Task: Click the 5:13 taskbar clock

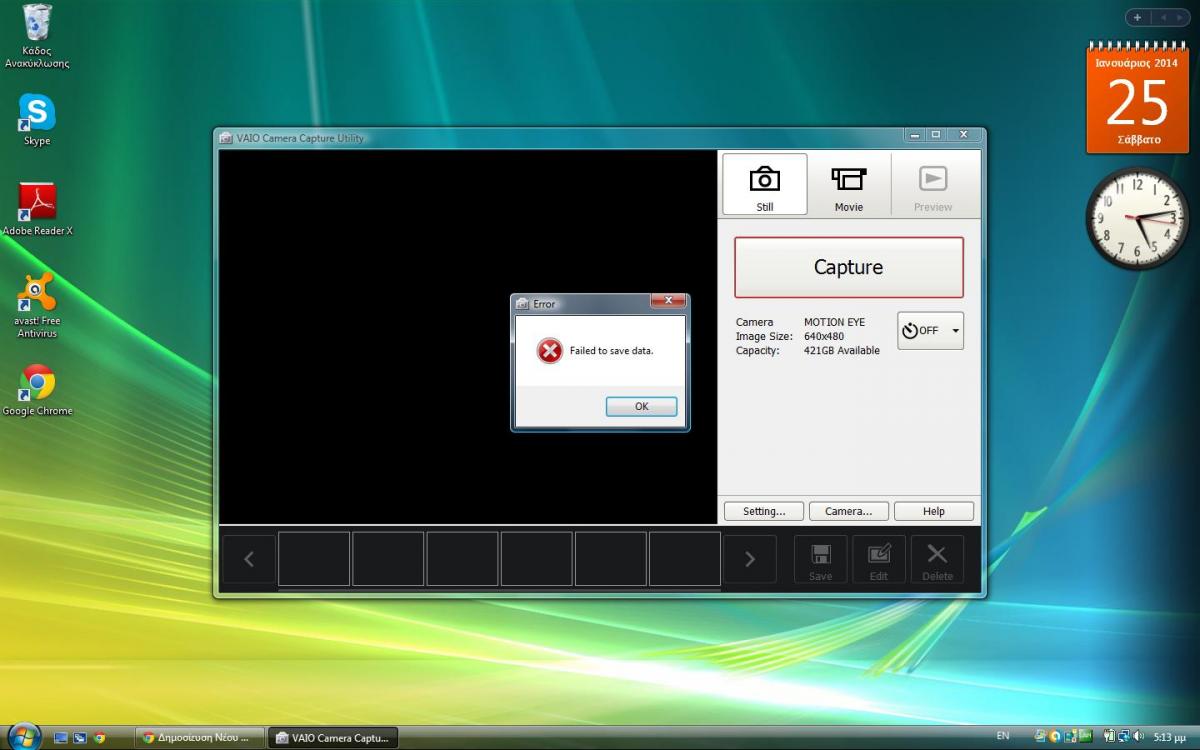Action: [x=1169, y=737]
